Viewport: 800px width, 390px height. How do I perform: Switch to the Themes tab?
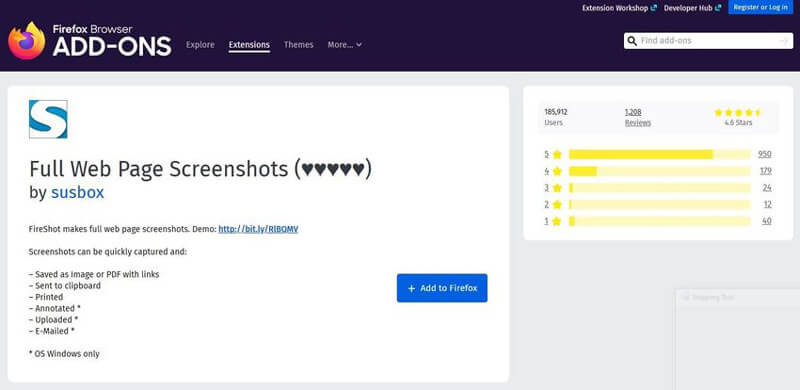[298, 45]
